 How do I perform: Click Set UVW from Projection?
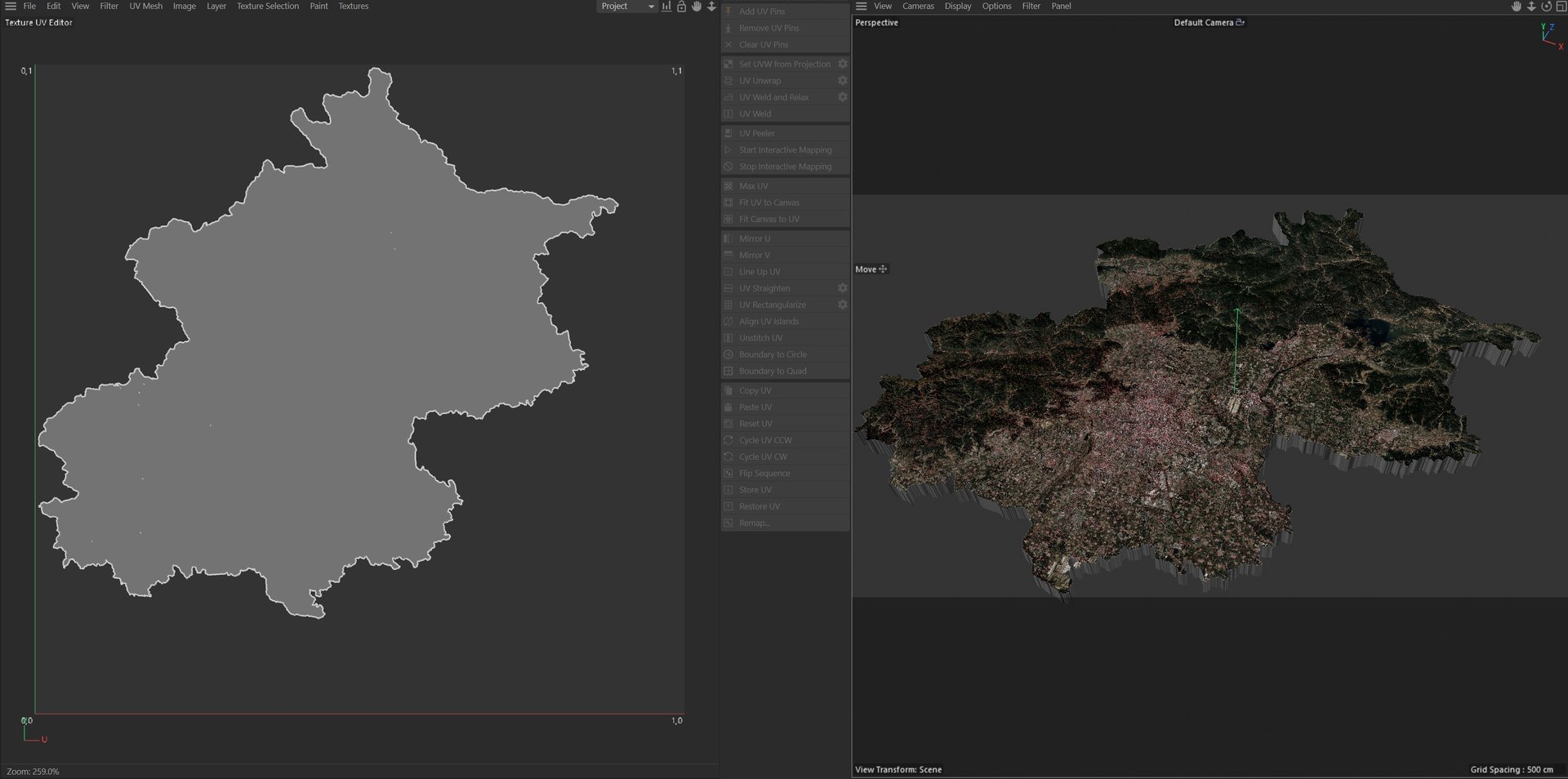(778, 64)
